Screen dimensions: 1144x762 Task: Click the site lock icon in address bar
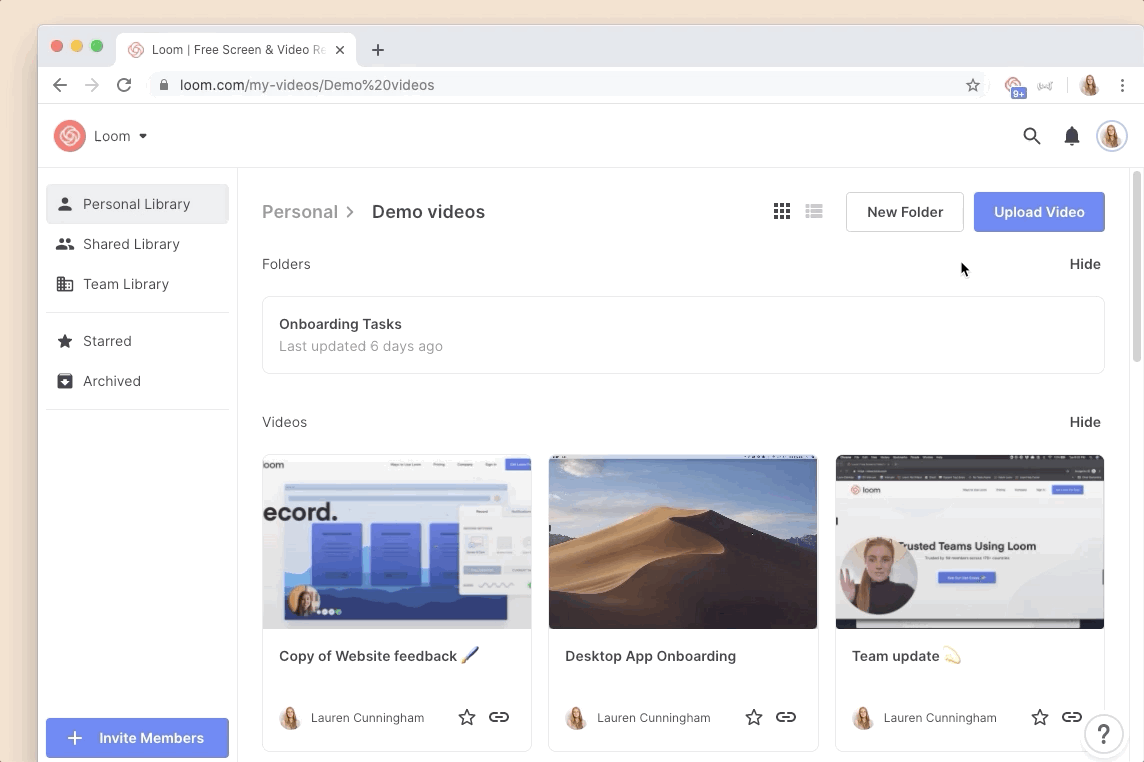(164, 85)
